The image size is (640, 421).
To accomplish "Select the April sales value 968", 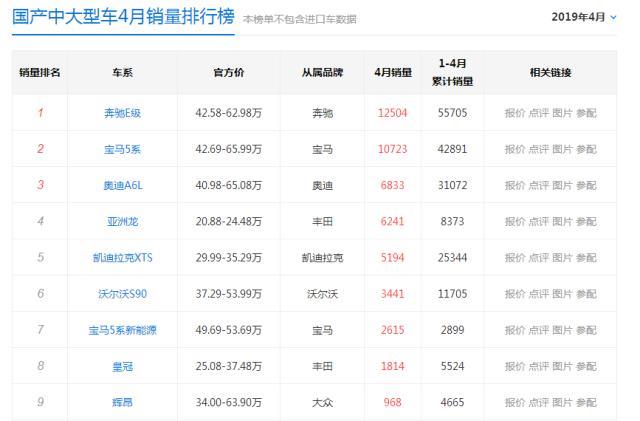I will tap(393, 402).
